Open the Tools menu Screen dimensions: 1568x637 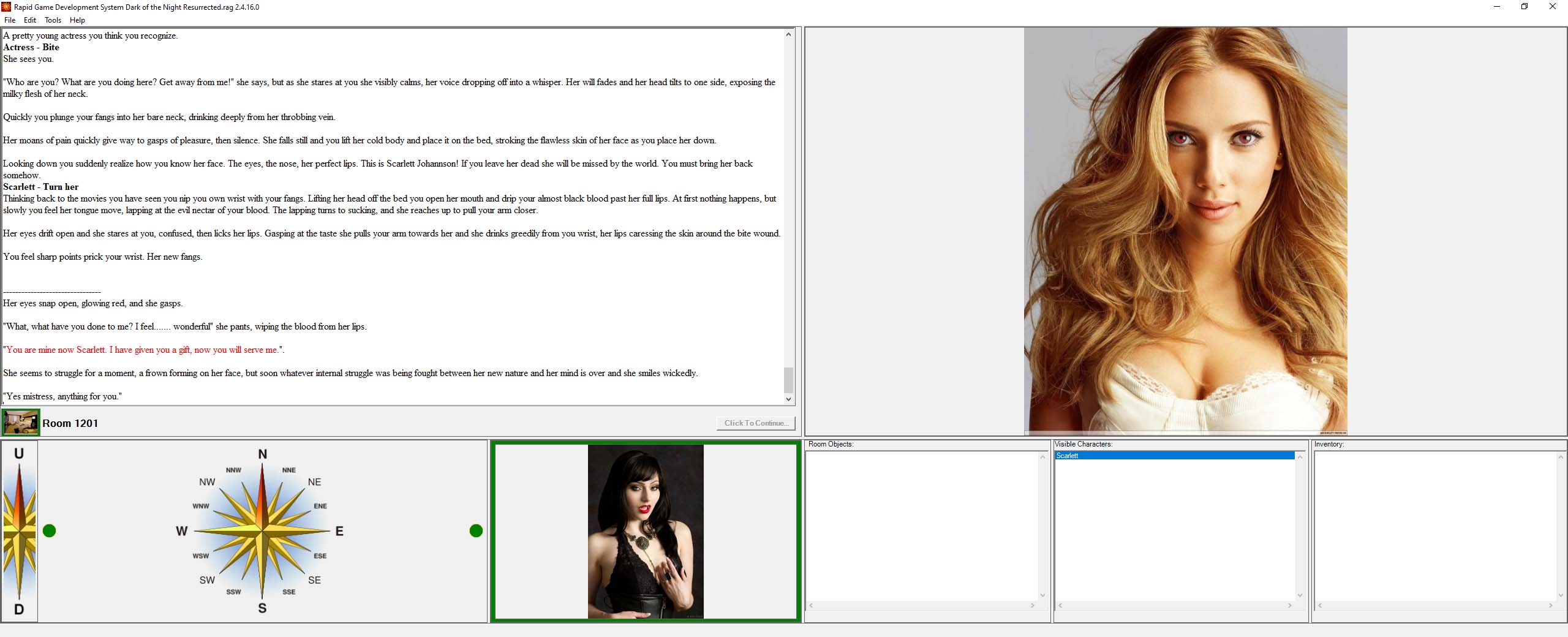[x=53, y=20]
